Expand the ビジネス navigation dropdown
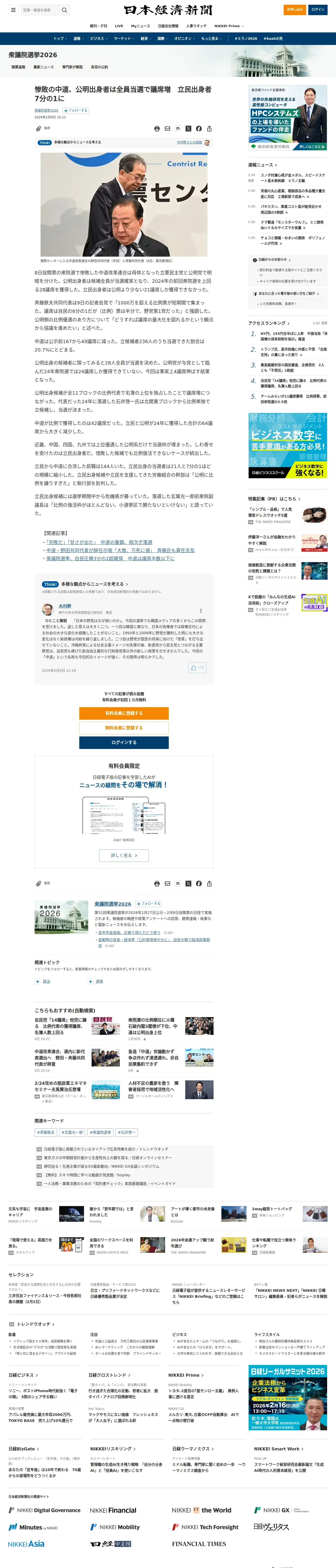 click(99, 38)
